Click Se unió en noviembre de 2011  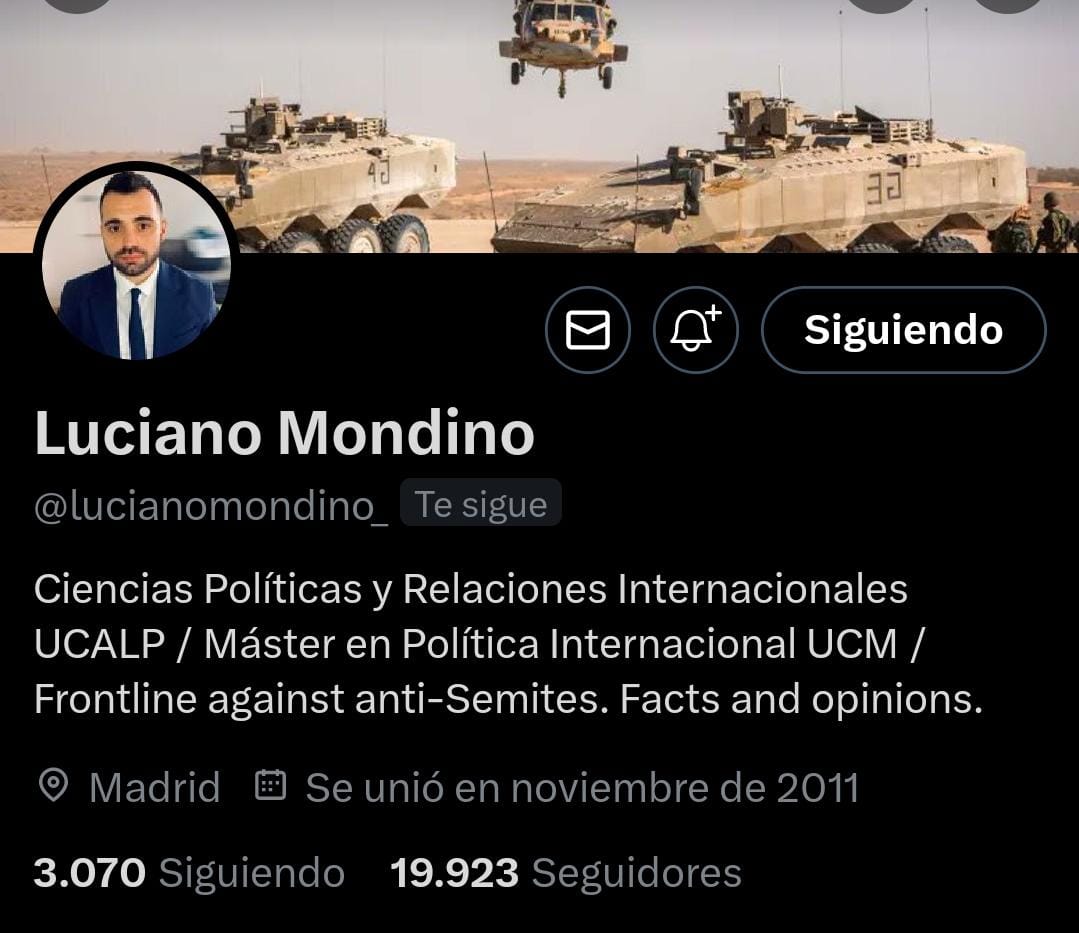click(582, 787)
